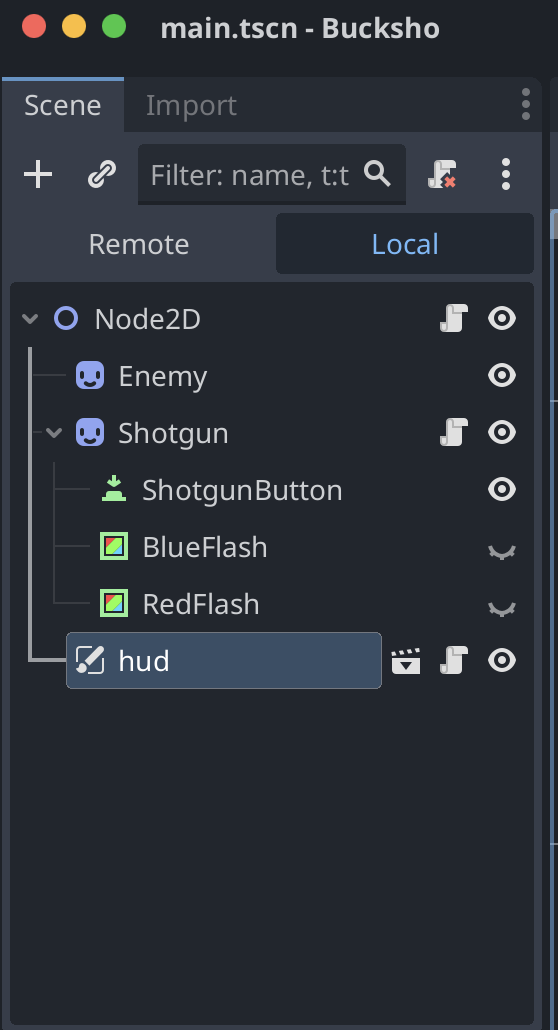Screen dimensions: 558x1030
Task: Open the script attached to hud
Action: 453,660
